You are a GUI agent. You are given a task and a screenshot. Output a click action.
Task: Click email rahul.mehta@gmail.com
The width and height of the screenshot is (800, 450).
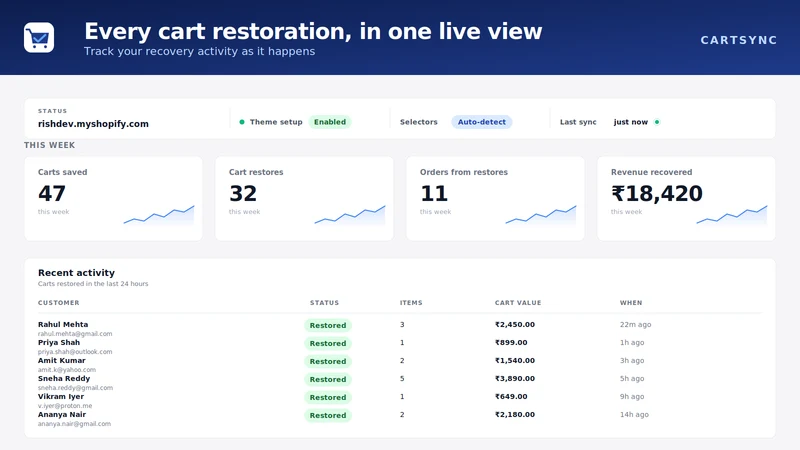click(75, 334)
